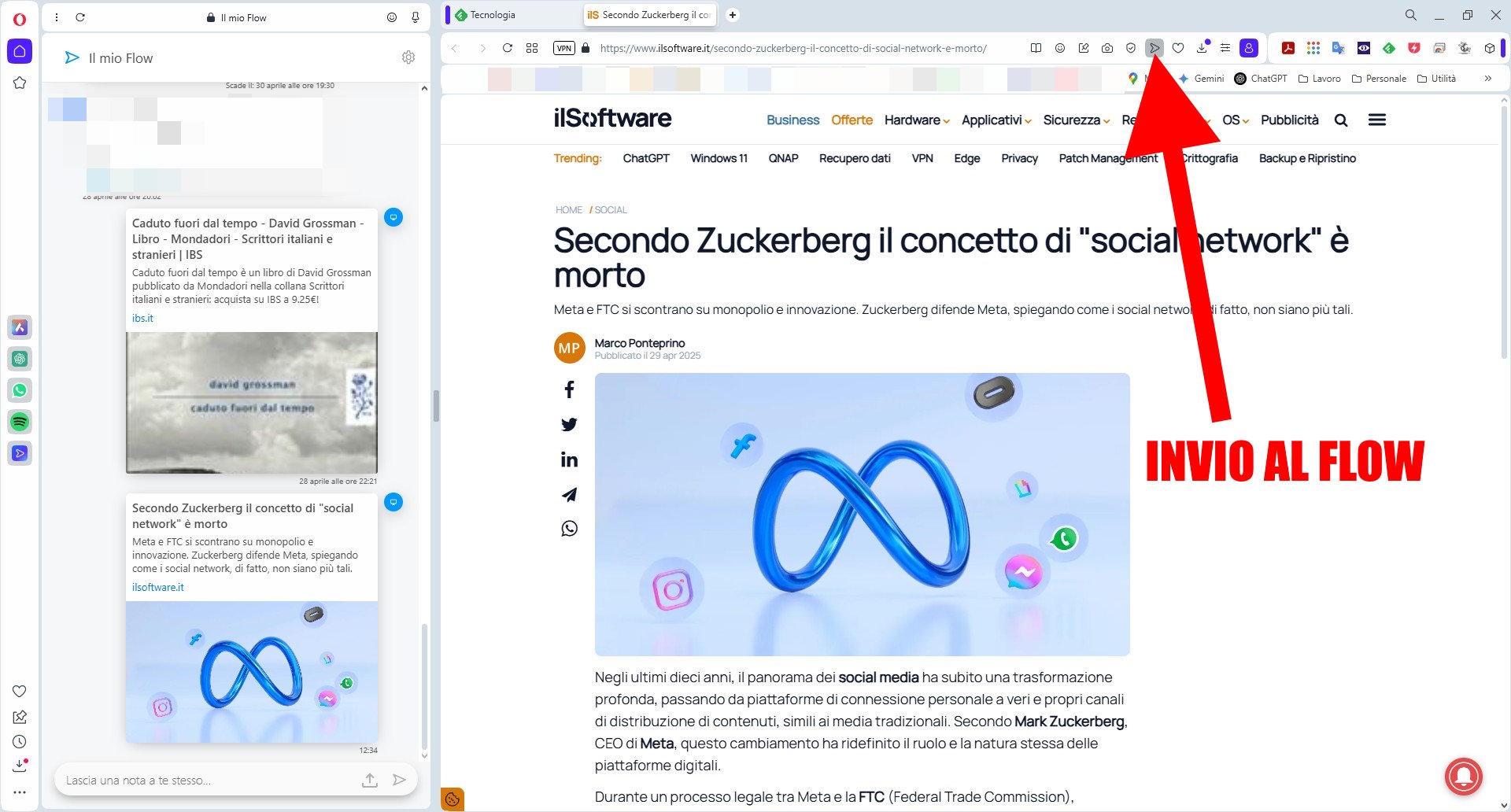Open the ChatGPT icon in the sidebar
Screen dimensions: 1511x812
click(20, 359)
